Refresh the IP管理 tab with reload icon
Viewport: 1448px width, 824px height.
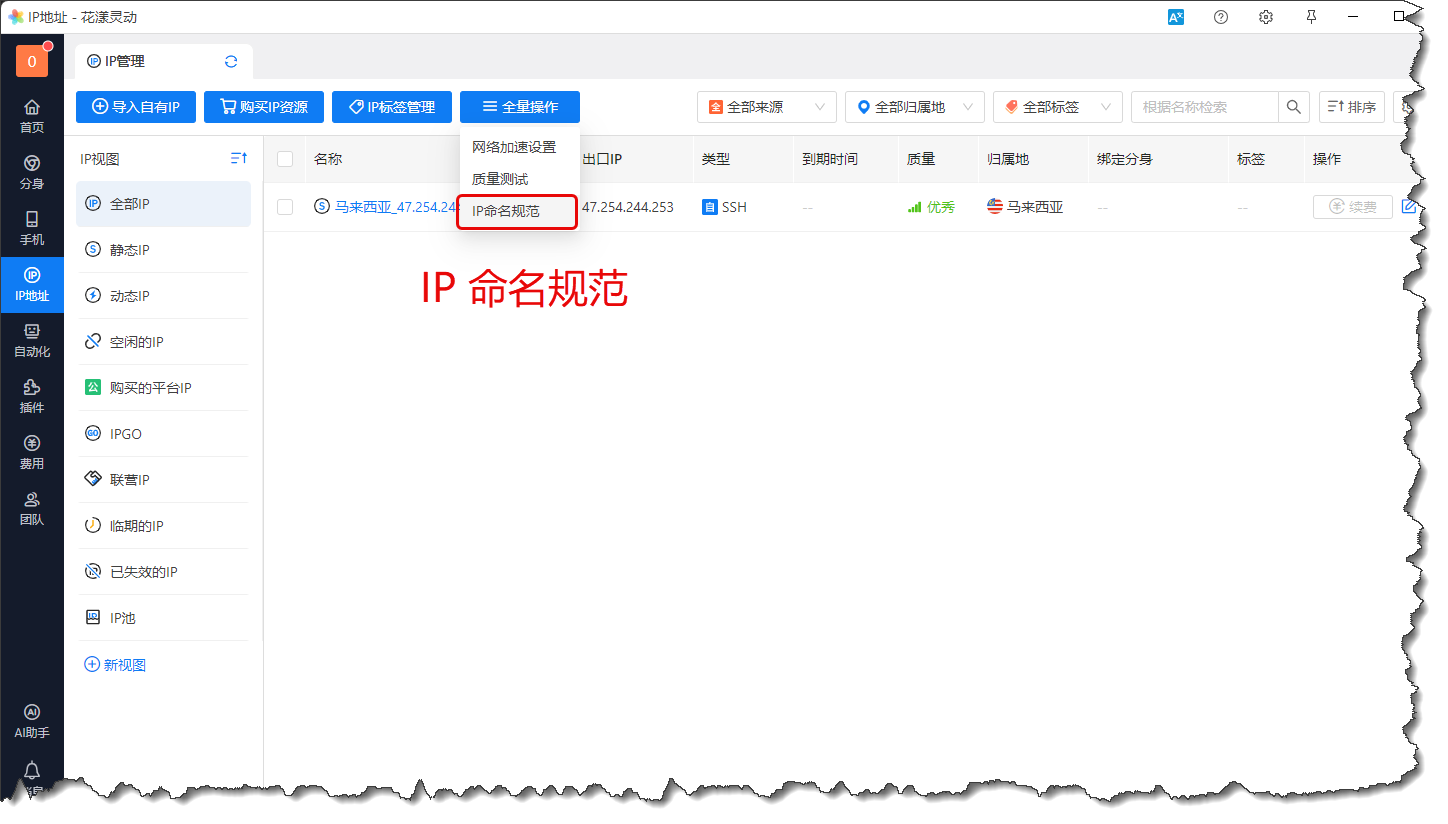(231, 61)
